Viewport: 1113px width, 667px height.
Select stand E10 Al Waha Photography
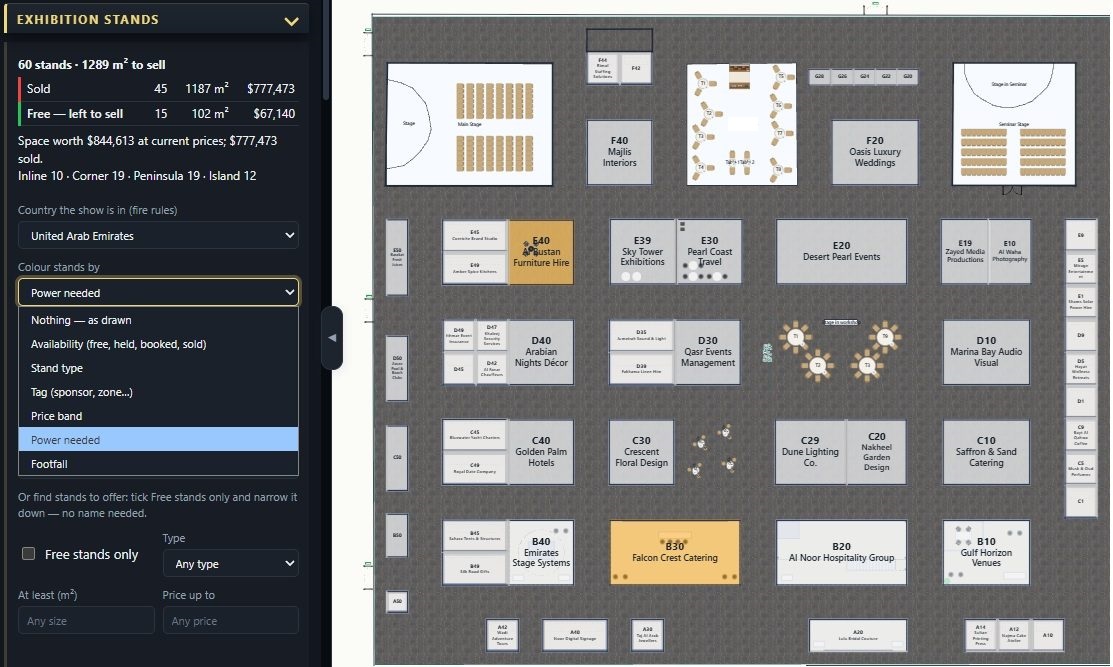1009,251
